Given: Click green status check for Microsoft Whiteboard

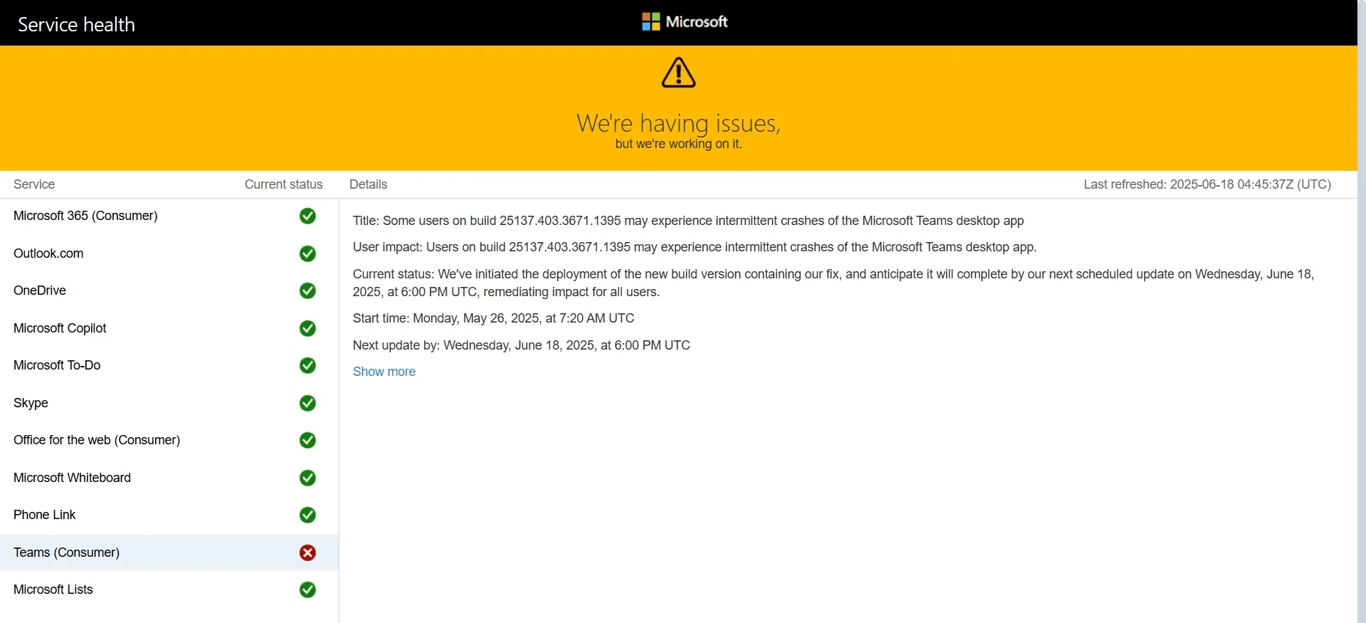Looking at the screenshot, I should tap(308, 478).
